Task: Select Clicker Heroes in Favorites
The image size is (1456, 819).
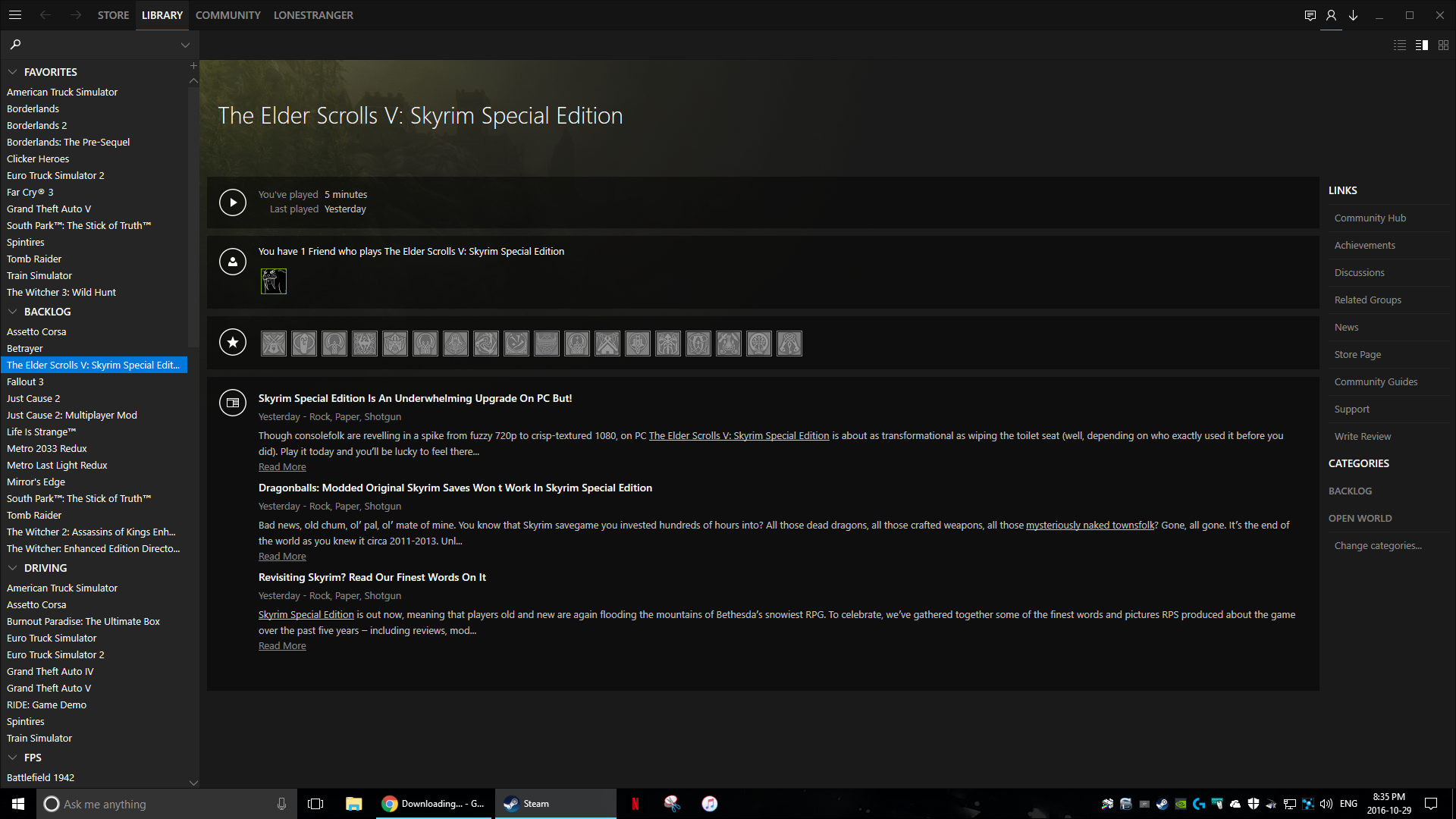Action: pos(94,158)
